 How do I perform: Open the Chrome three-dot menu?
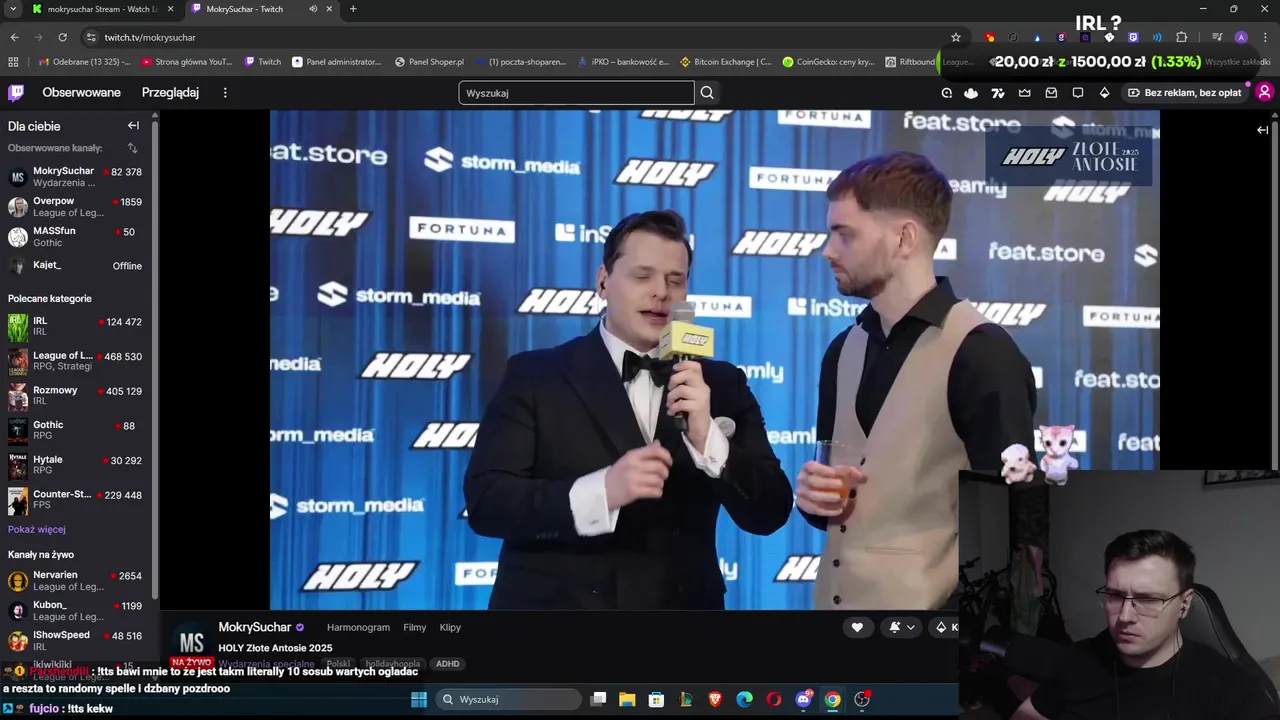[x=1265, y=37]
